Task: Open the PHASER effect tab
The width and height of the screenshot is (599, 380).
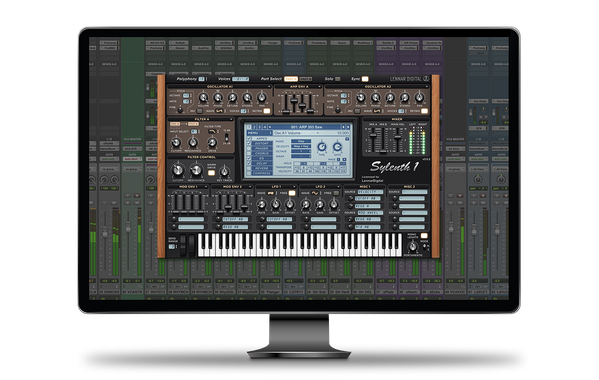Action: click(262, 149)
